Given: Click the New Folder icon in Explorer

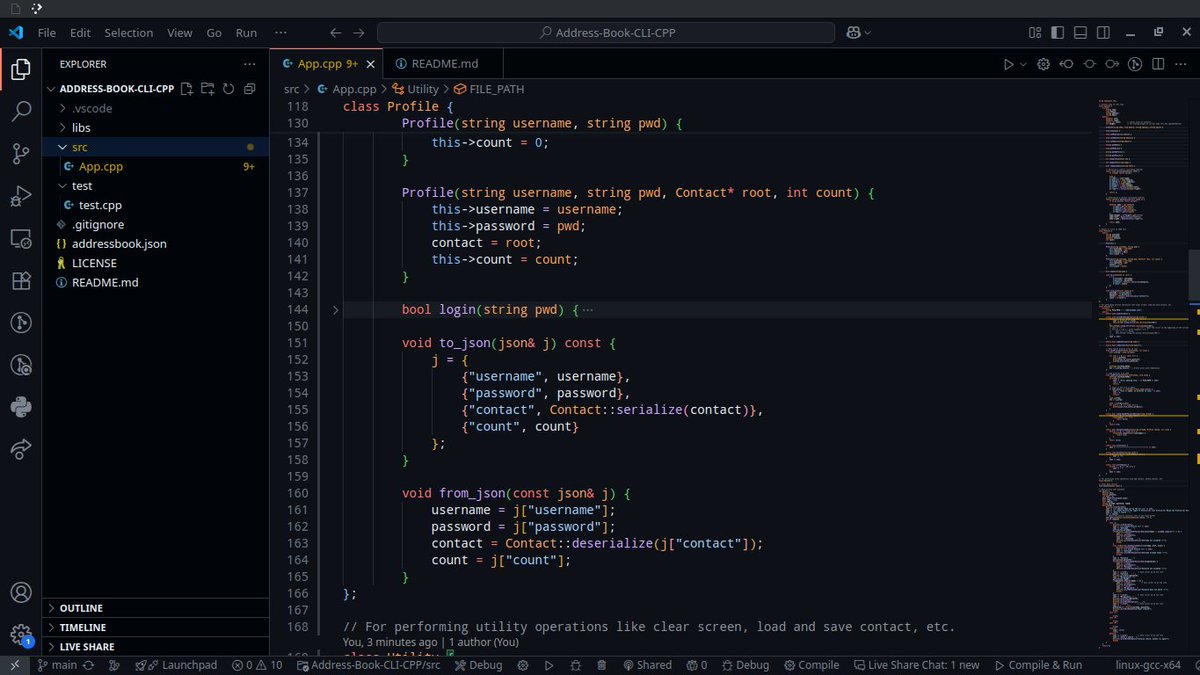Looking at the screenshot, I should (208, 88).
